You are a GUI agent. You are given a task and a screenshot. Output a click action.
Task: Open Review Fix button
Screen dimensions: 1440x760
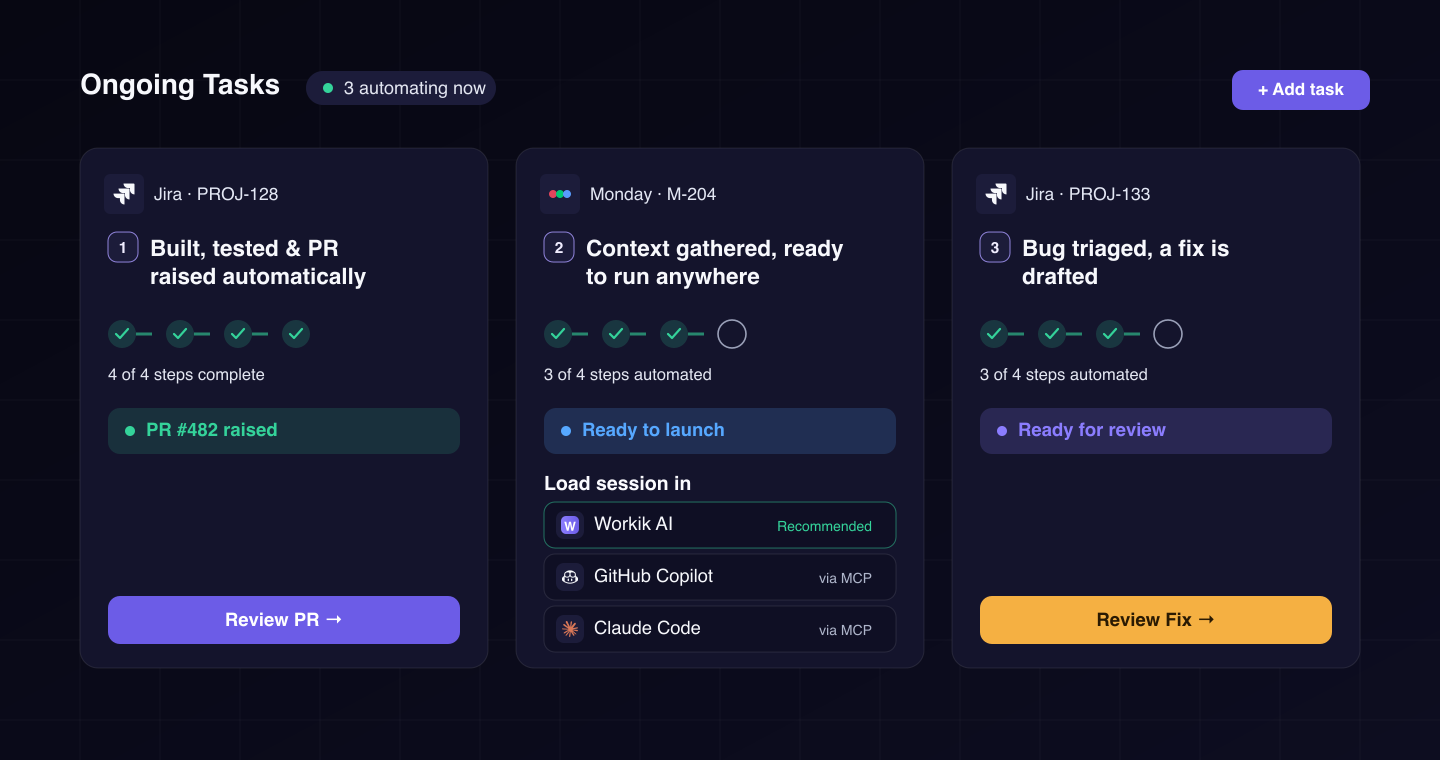[1156, 620]
